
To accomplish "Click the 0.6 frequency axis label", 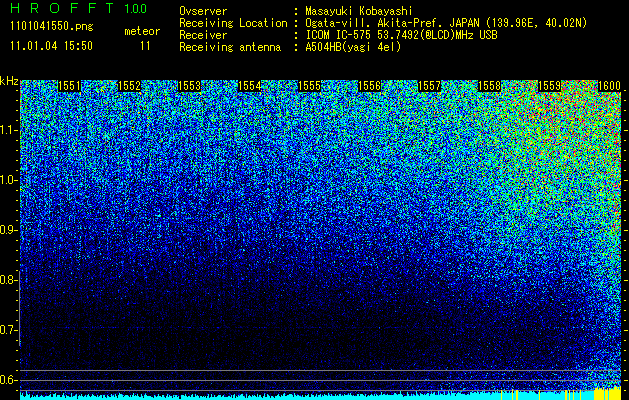I will pos(9,380).
